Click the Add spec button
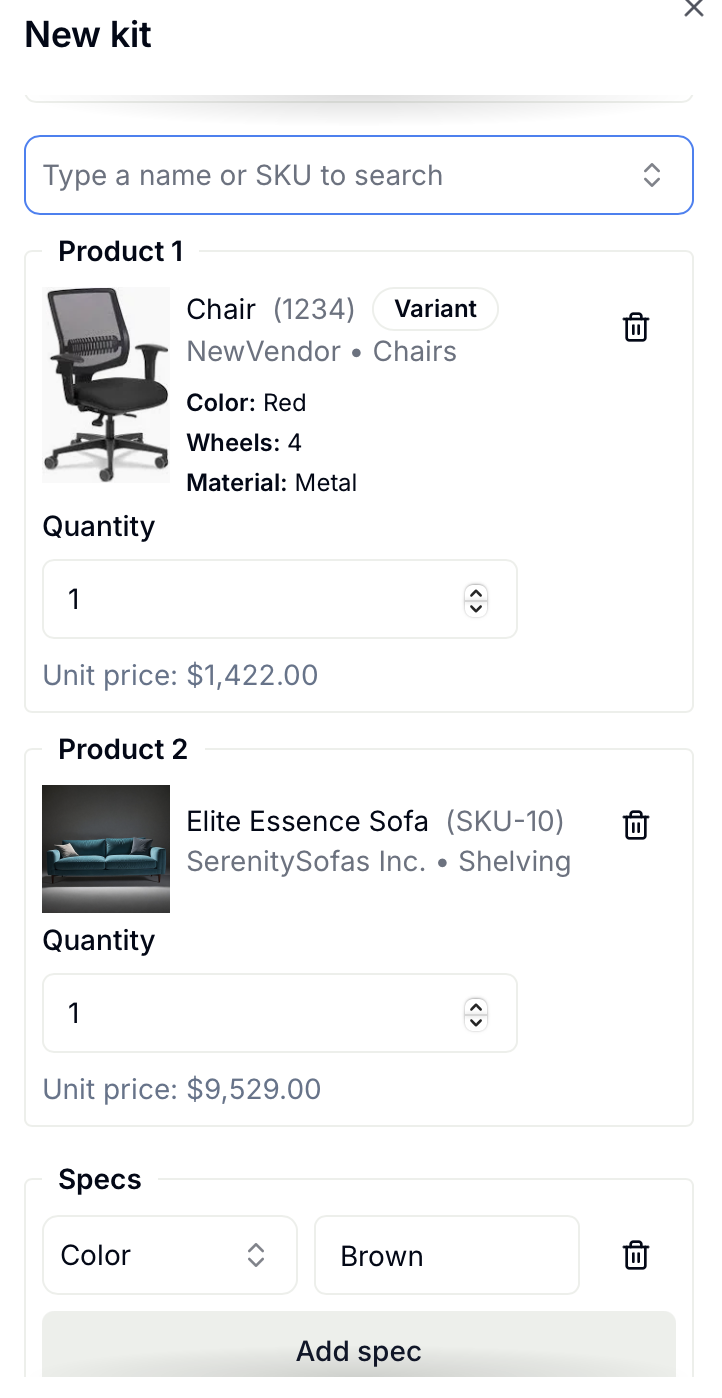Viewport: 722px width, 1398px height. click(359, 1351)
